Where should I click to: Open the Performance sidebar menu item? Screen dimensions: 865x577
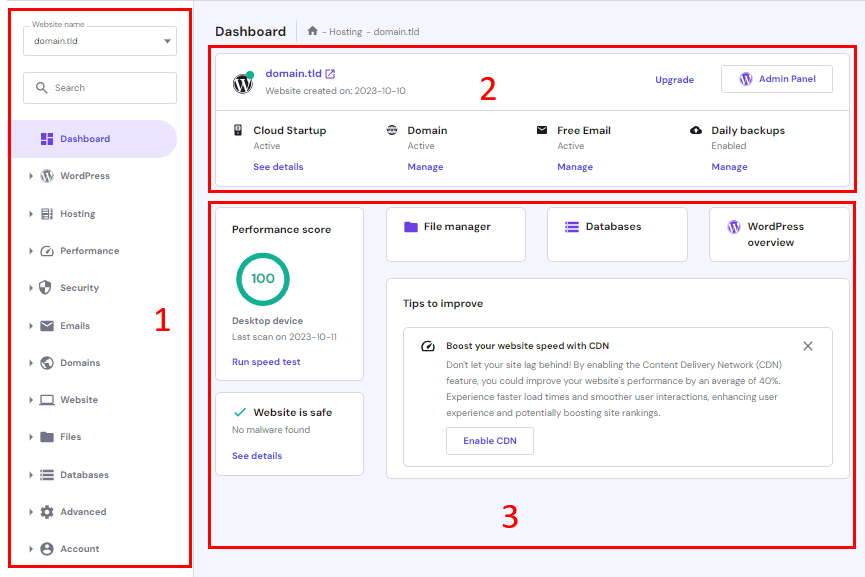point(89,251)
